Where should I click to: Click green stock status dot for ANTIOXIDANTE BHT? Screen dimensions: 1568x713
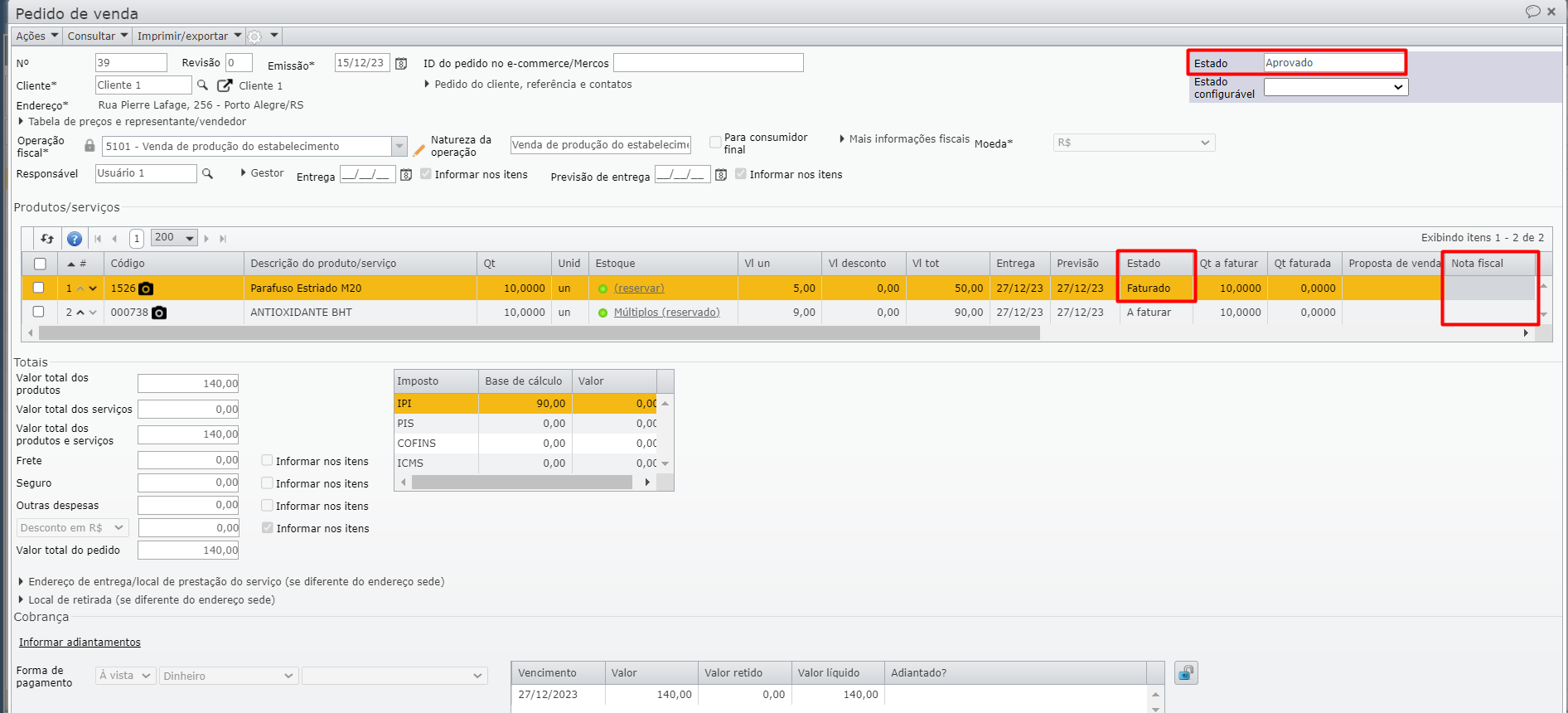[603, 313]
